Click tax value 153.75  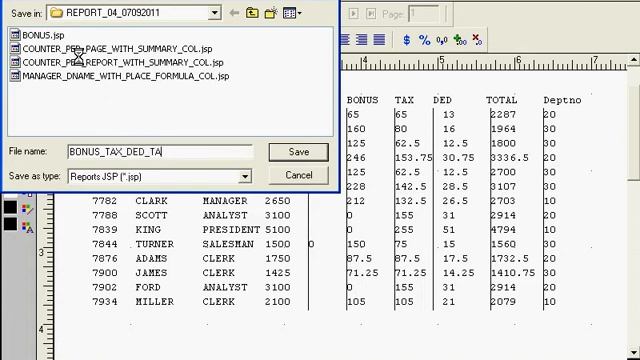point(414,158)
